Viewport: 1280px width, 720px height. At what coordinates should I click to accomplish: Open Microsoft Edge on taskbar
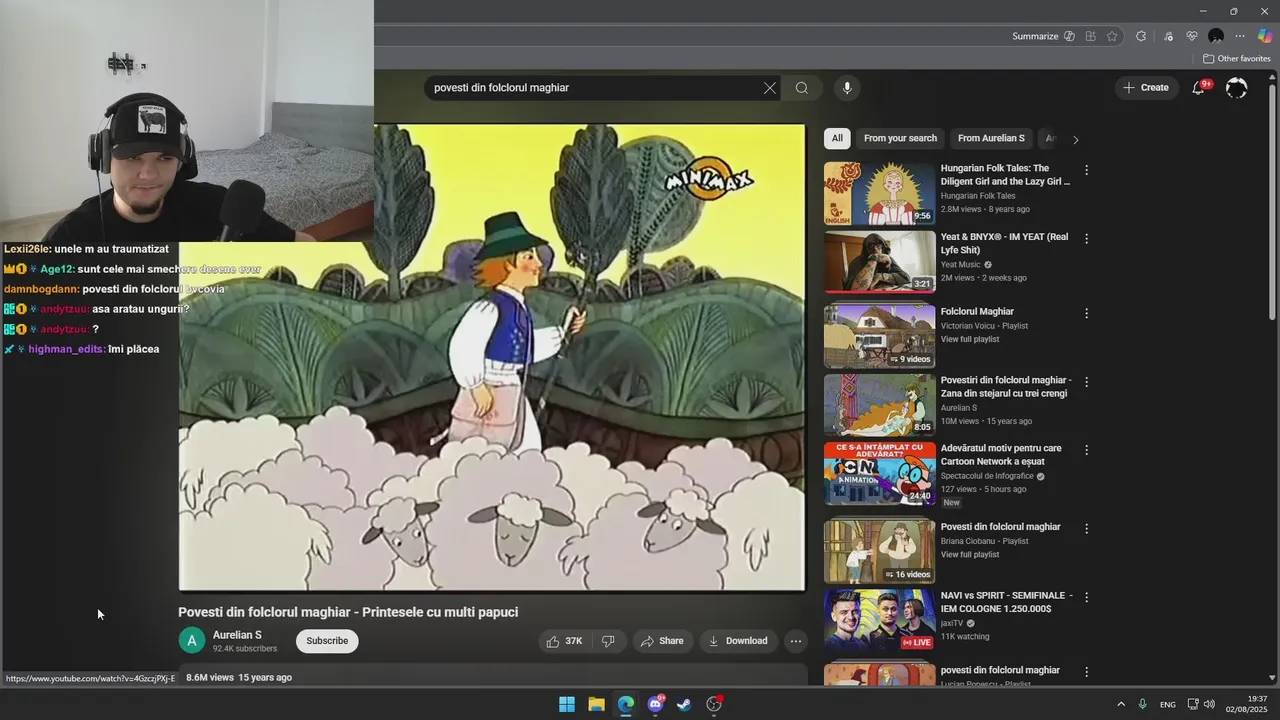626,704
